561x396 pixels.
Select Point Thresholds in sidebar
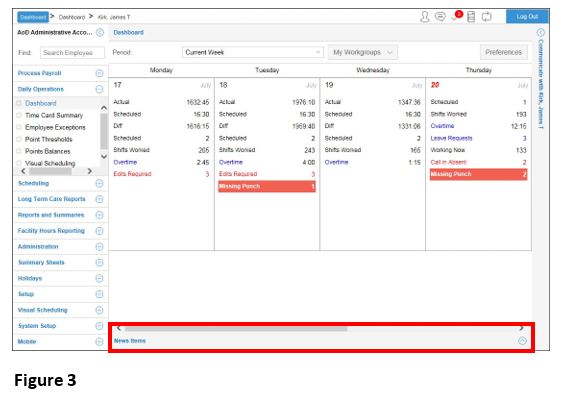click(49, 139)
